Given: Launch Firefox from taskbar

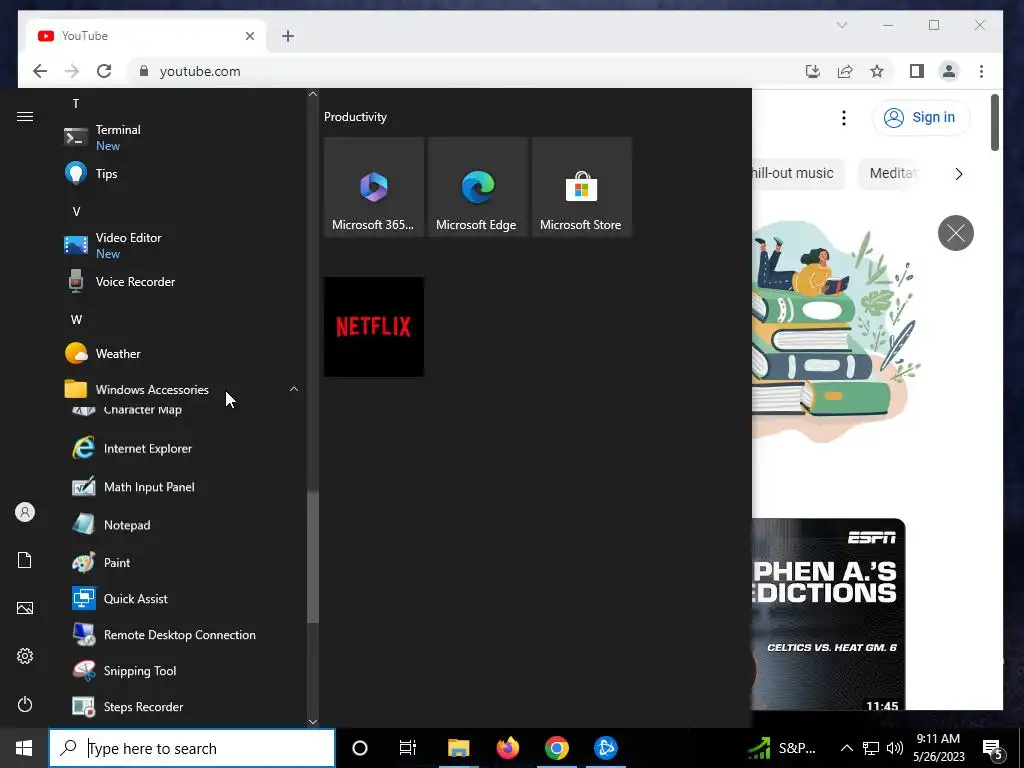Looking at the screenshot, I should 507,748.
